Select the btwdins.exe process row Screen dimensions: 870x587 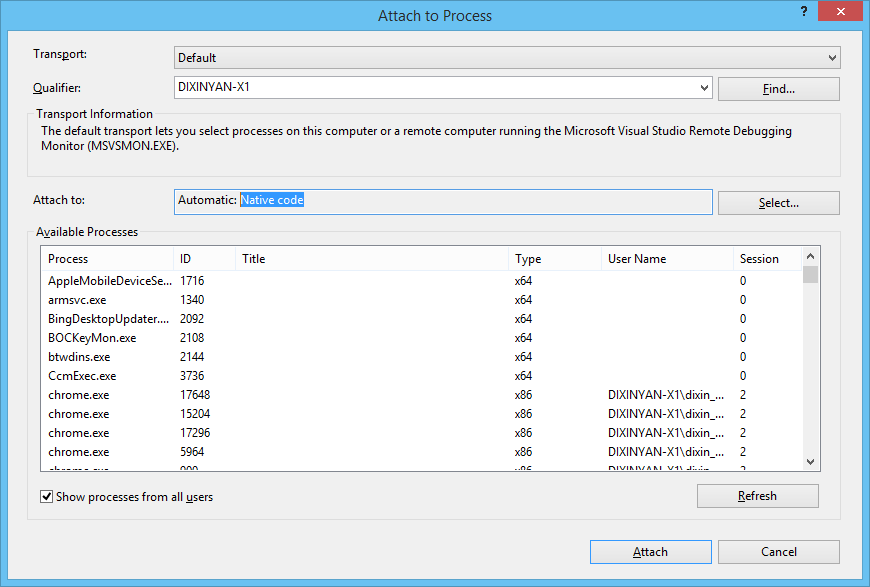tap(422, 357)
